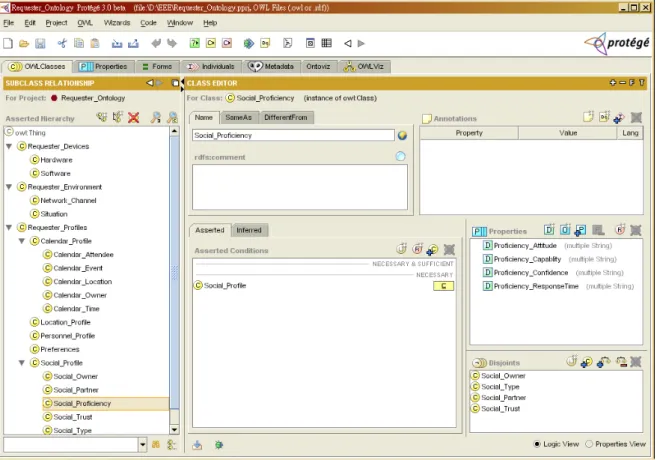Click the red X delete class icon

134,118
